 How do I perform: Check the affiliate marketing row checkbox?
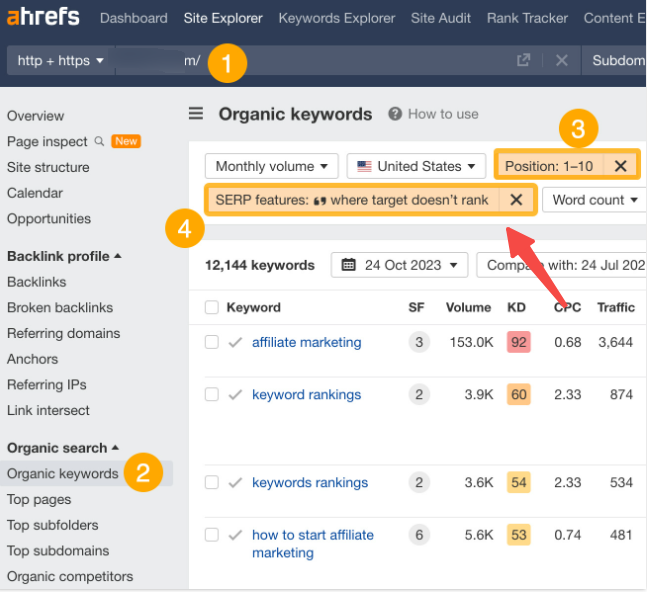point(212,342)
